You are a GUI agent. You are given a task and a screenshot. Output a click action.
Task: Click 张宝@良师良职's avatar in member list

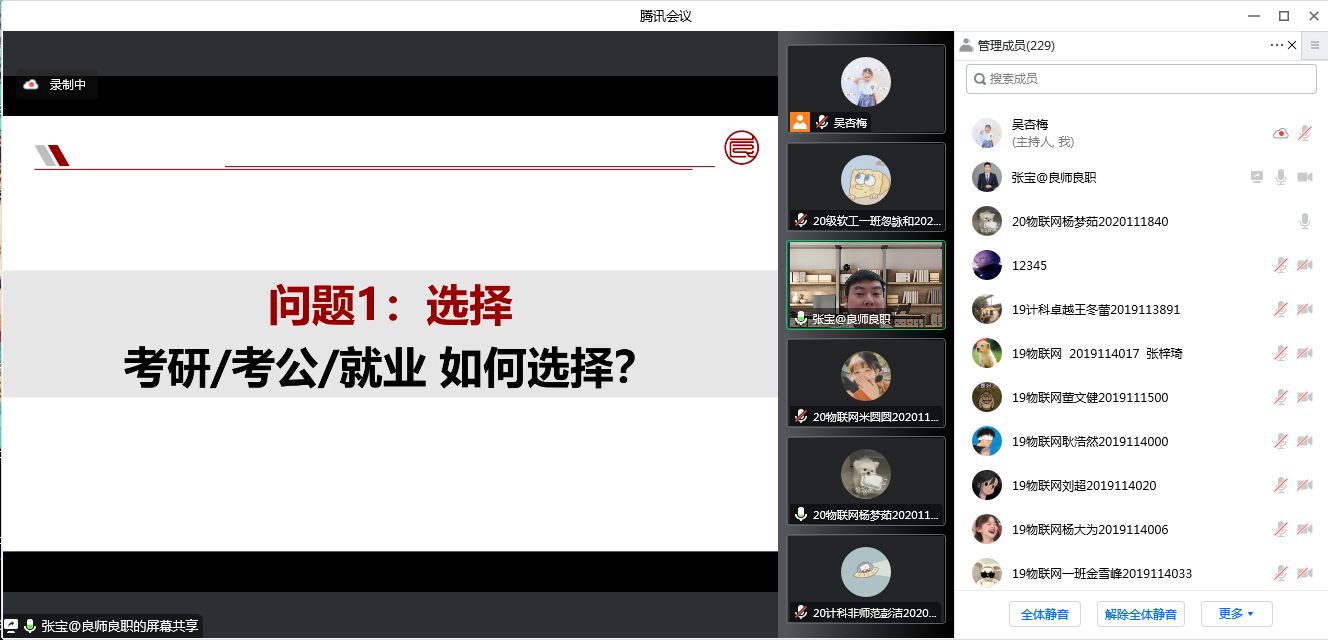tap(987, 177)
